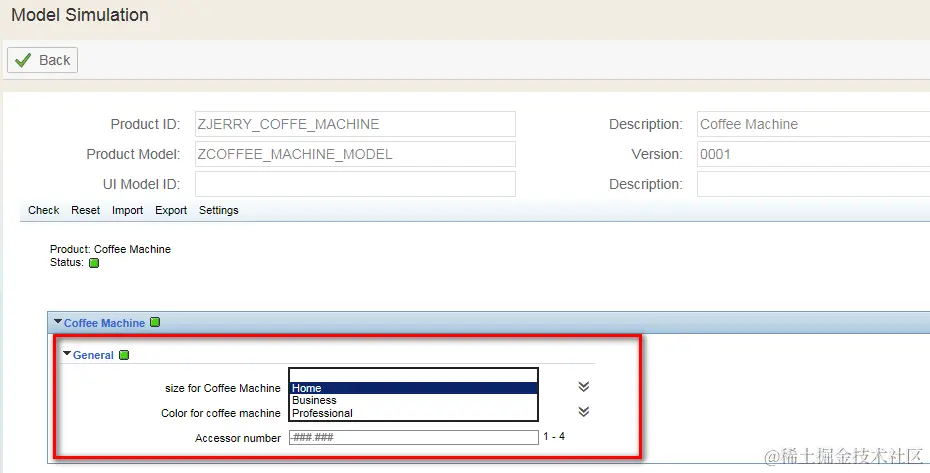Select Professional in the size dropdown
This screenshot has width=930, height=473.
click(413, 413)
